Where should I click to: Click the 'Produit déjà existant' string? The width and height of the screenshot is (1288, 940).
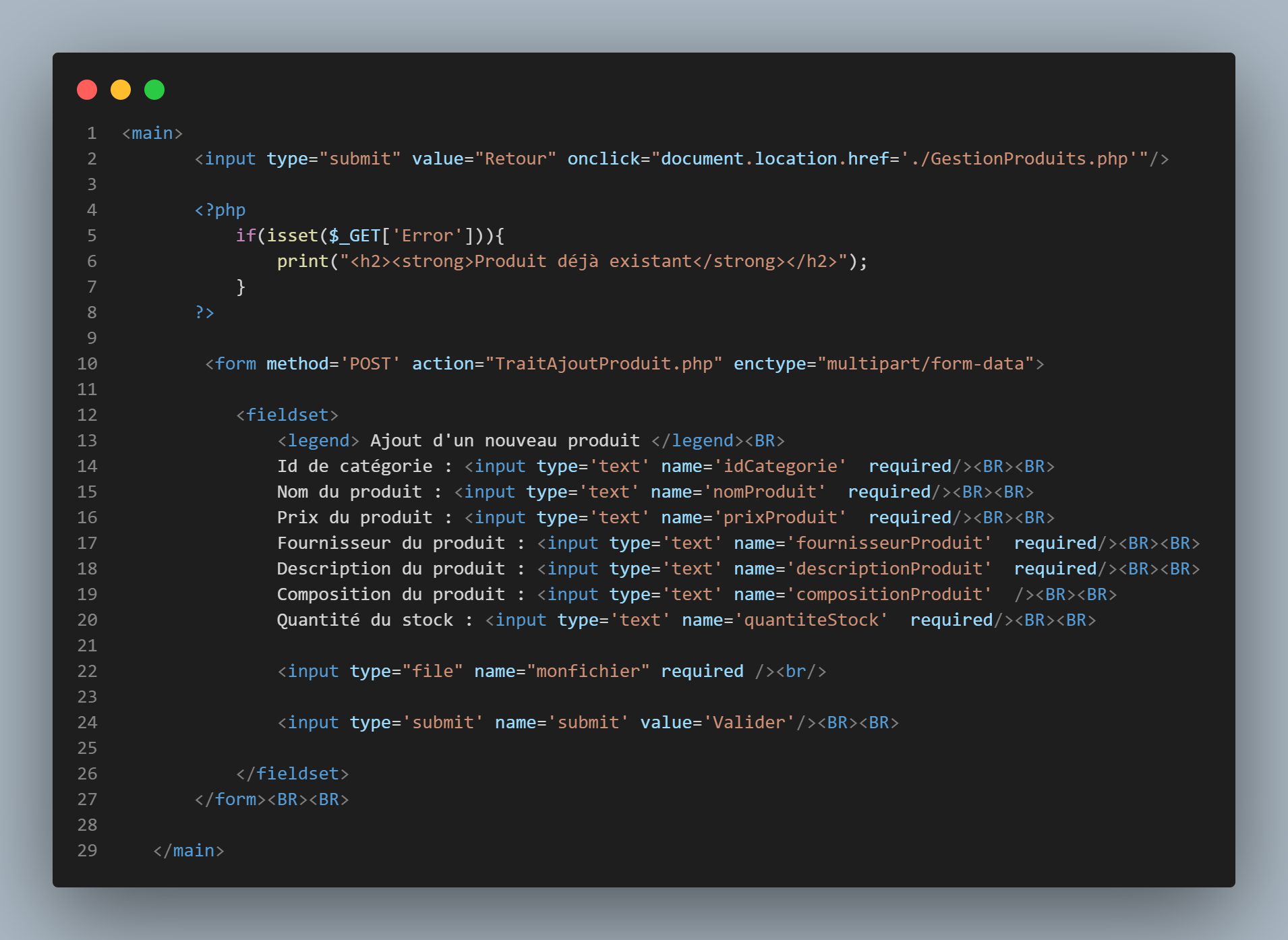[x=583, y=262]
